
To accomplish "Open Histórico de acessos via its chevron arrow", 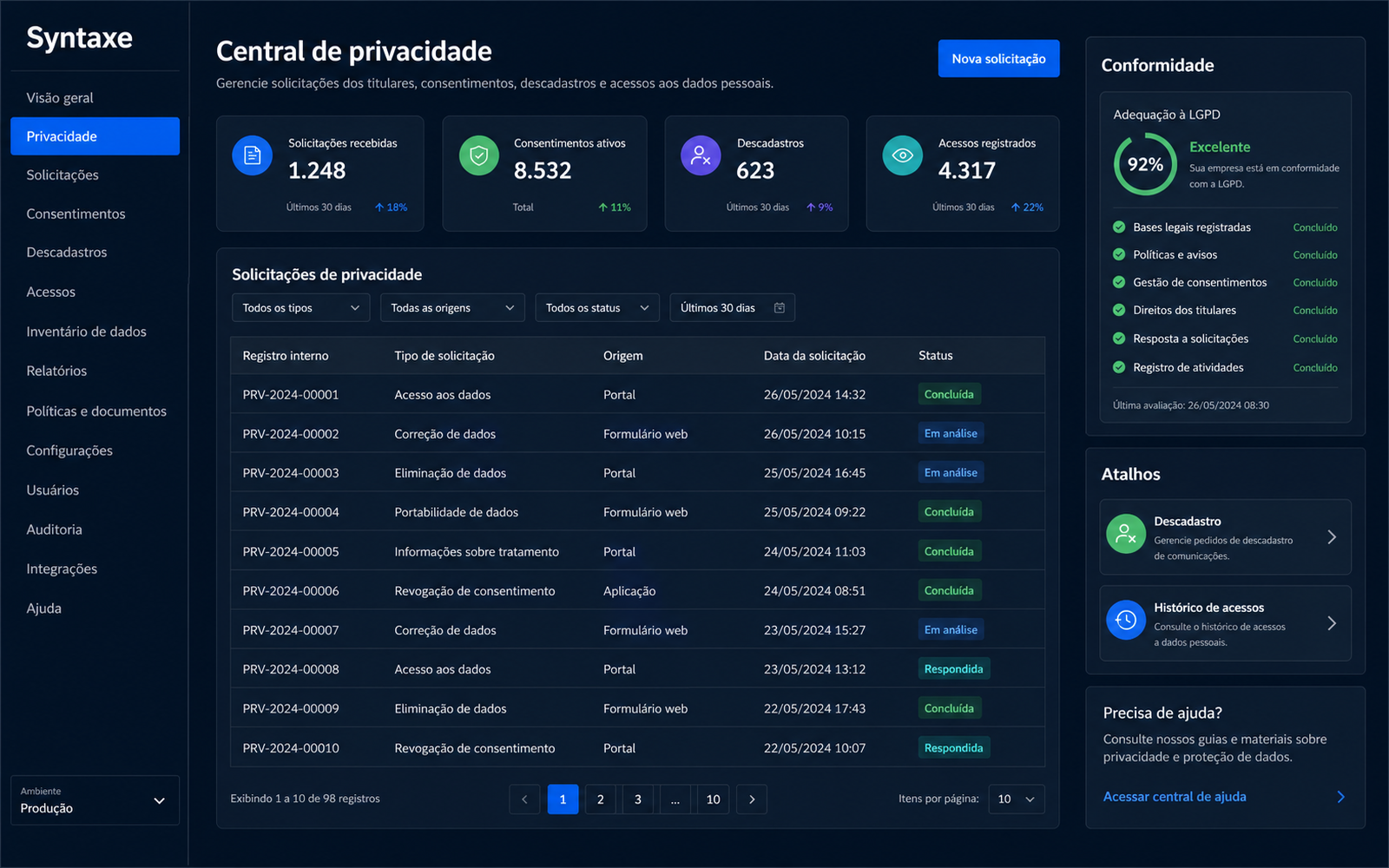I will click(x=1332, y=623).
